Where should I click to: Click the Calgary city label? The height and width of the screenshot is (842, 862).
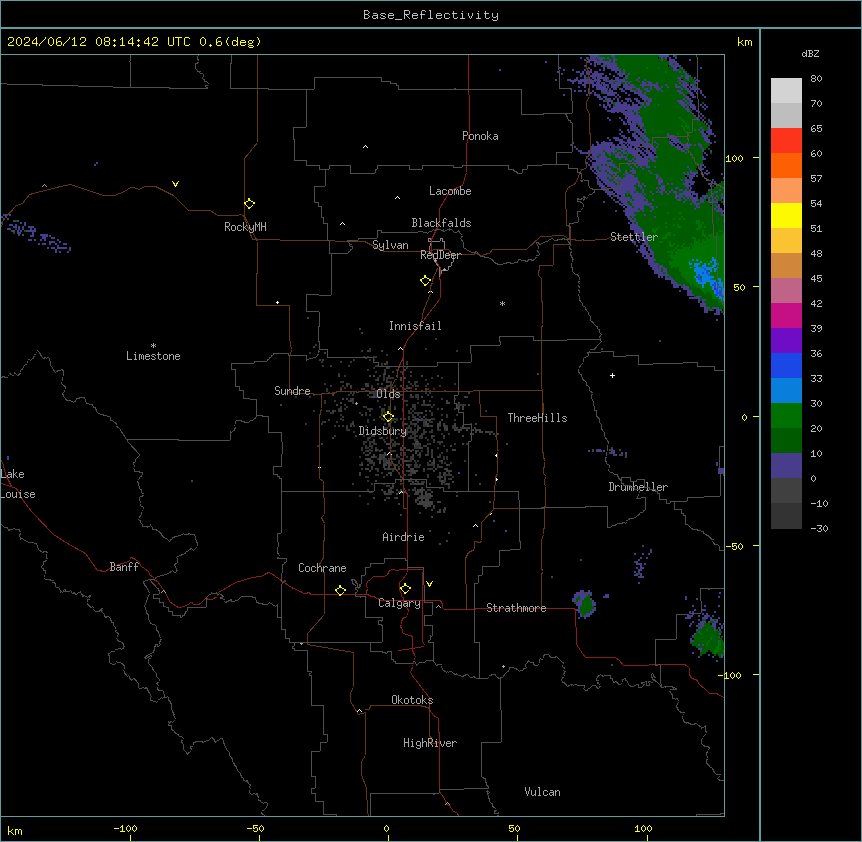[400, 603]
